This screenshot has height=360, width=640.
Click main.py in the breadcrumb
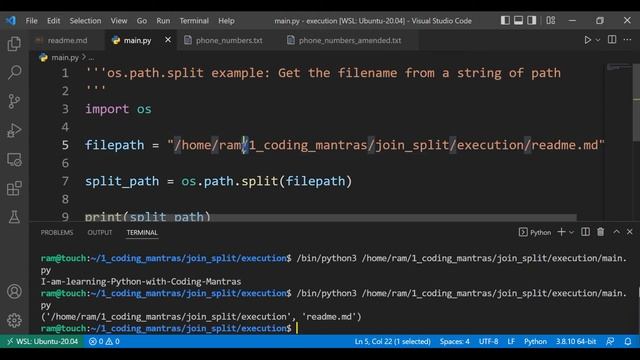[65, 58]
